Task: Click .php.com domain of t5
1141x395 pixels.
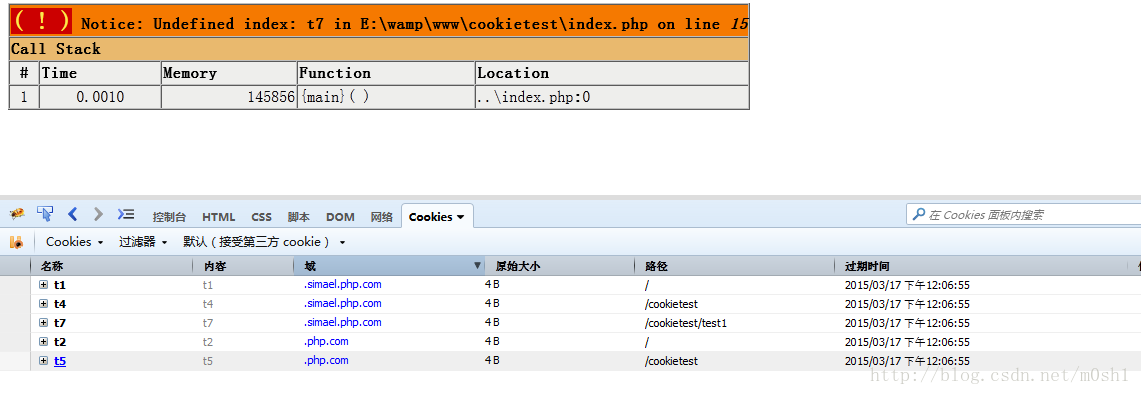Action: tap(326, 360)
